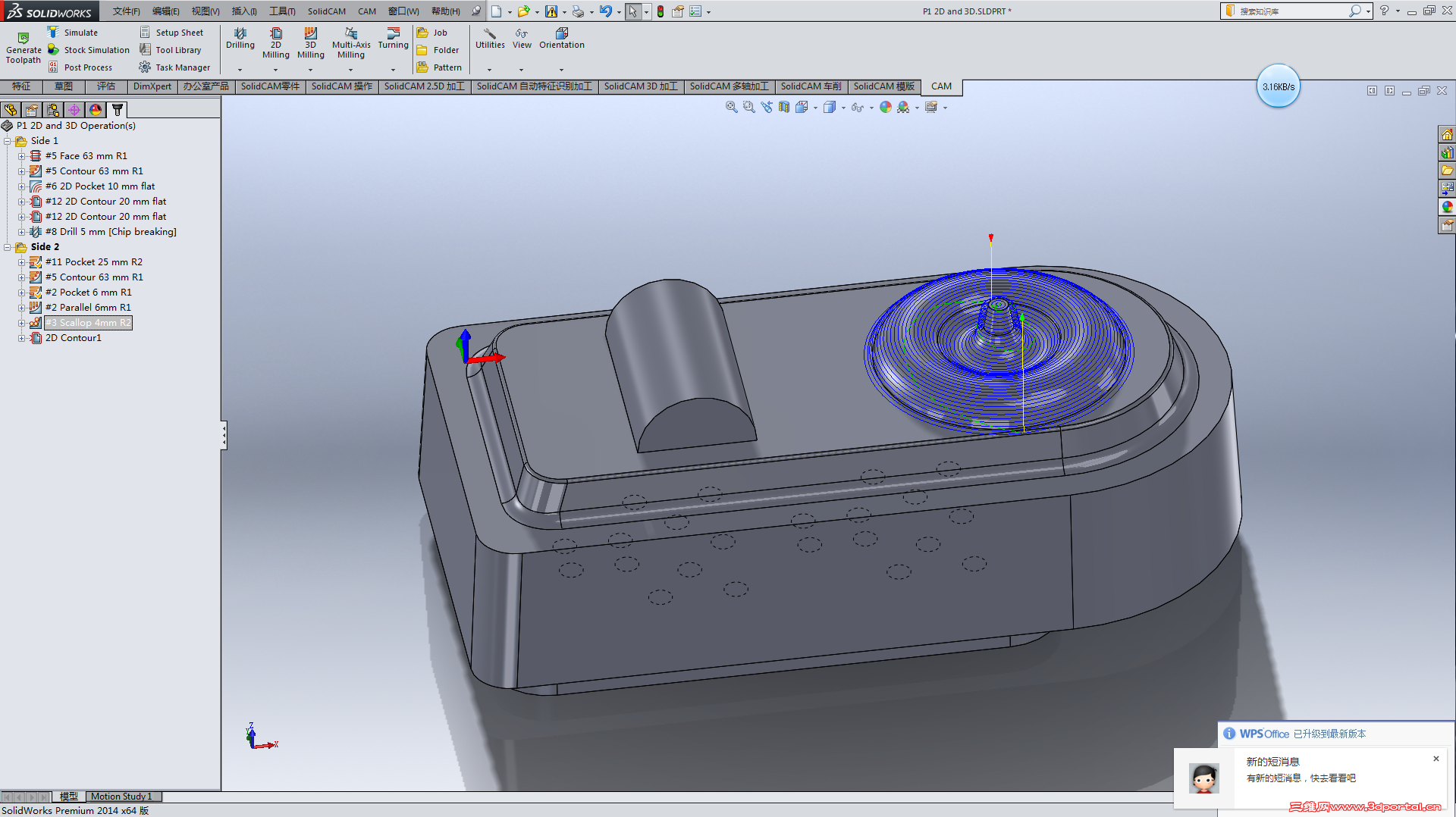
Task: Click Zoom to Area magnifier icon
Action: tap(748, 107)
